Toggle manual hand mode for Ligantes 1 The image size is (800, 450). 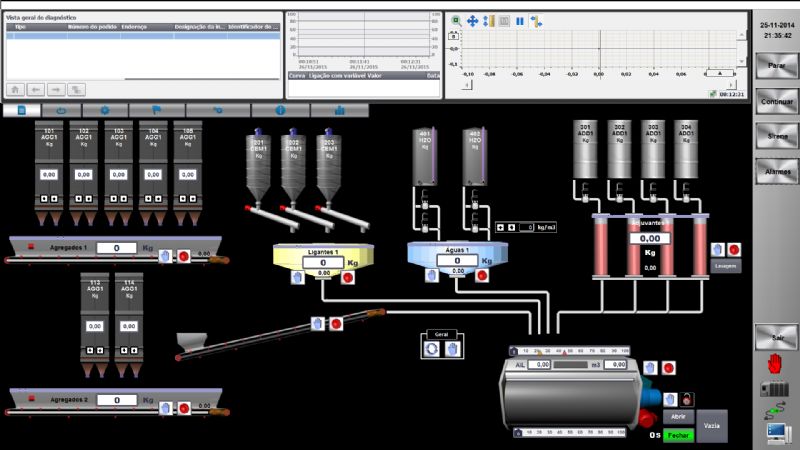(x=297, y=277)
